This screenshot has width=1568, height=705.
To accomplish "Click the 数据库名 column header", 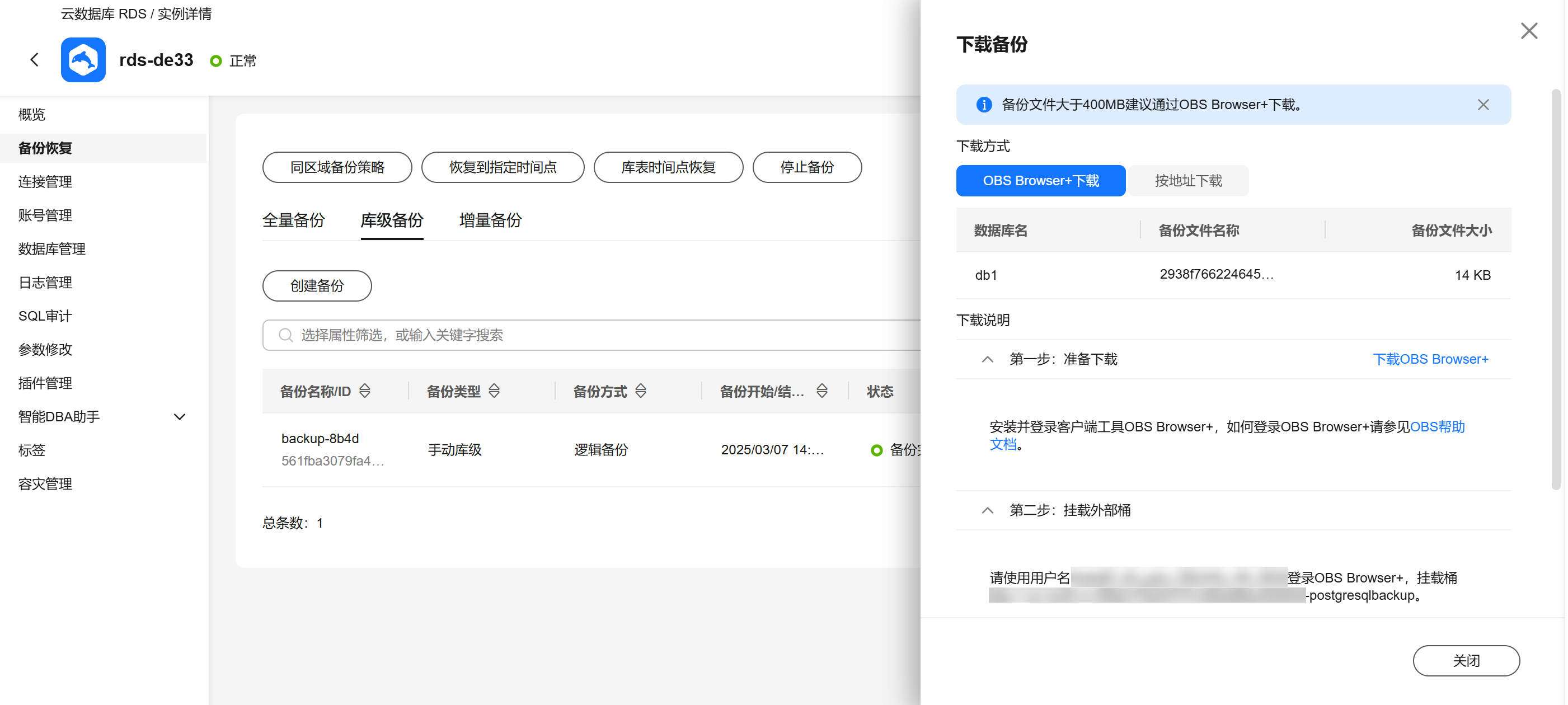I will (1001, 230).
